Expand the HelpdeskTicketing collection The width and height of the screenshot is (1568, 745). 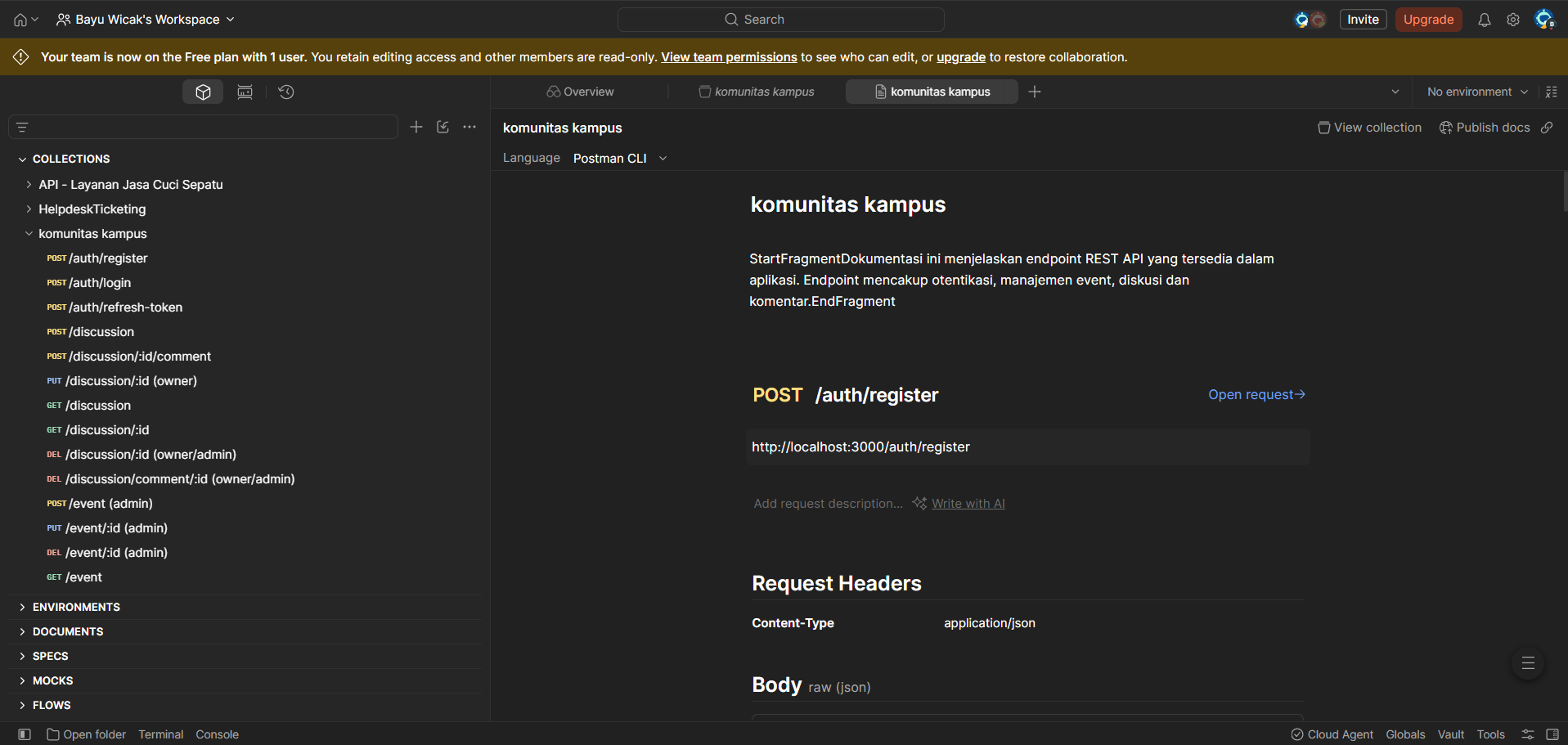tap(29, 209)
